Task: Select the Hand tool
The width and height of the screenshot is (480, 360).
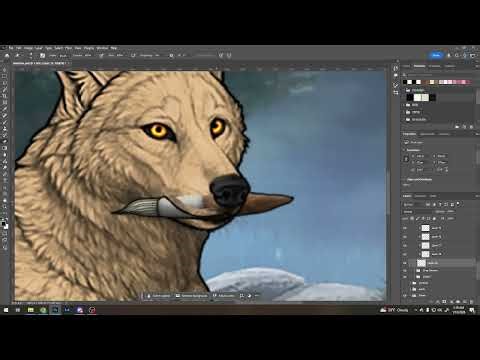Action: (x=5, y=200)
